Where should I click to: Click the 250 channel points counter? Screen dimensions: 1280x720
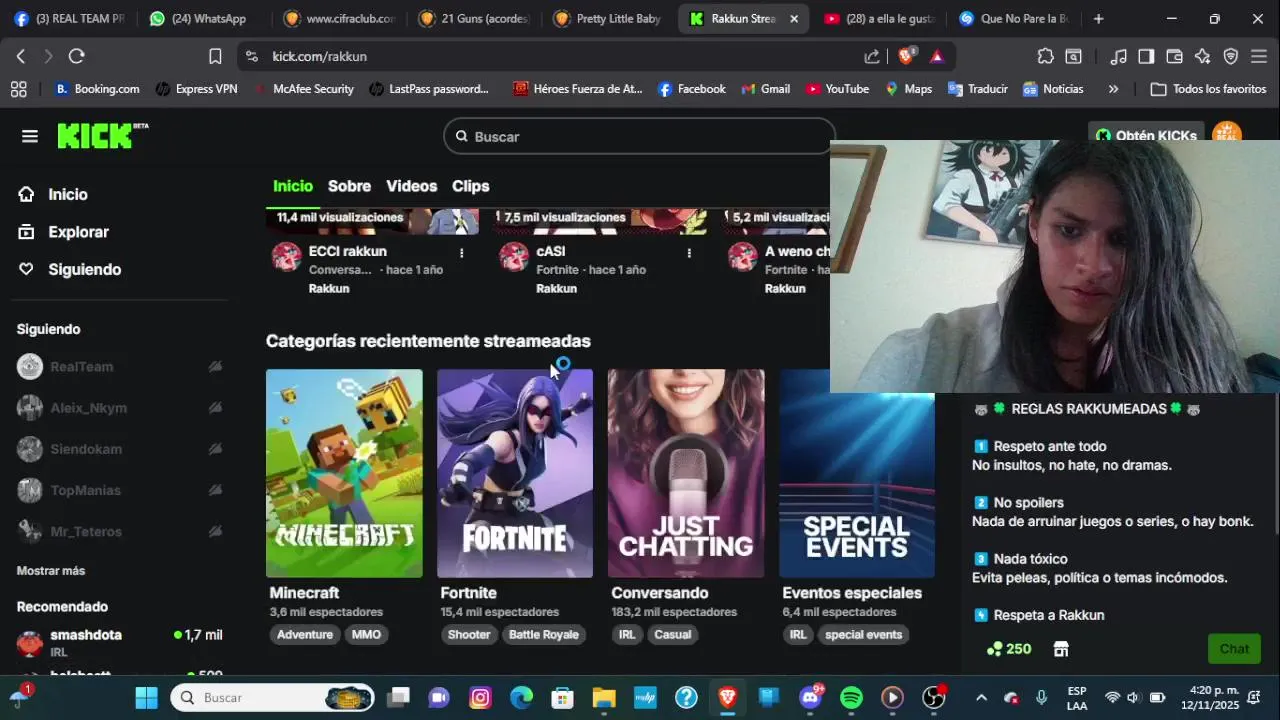tap(1008, 649)
